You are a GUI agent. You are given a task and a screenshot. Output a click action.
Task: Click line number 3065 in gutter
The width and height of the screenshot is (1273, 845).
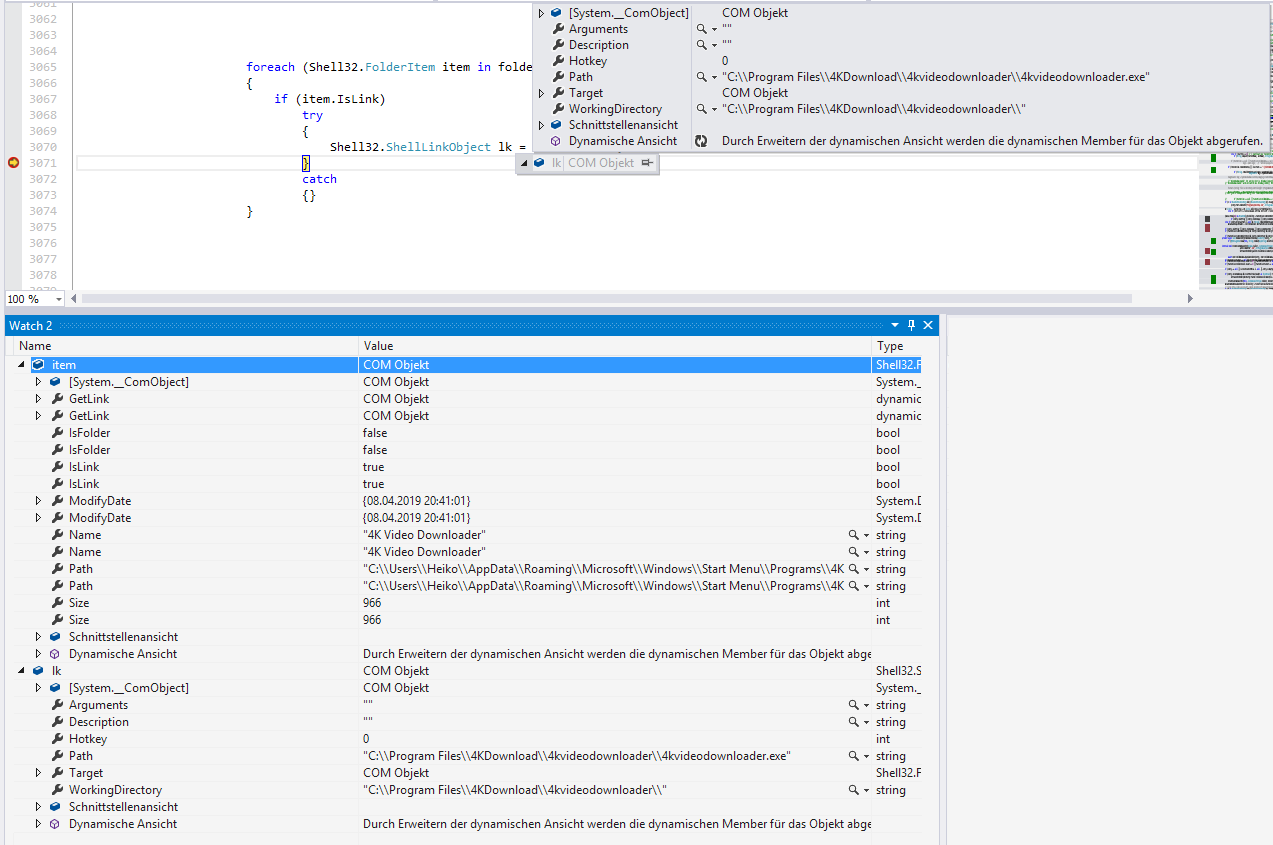click(43, 67)
